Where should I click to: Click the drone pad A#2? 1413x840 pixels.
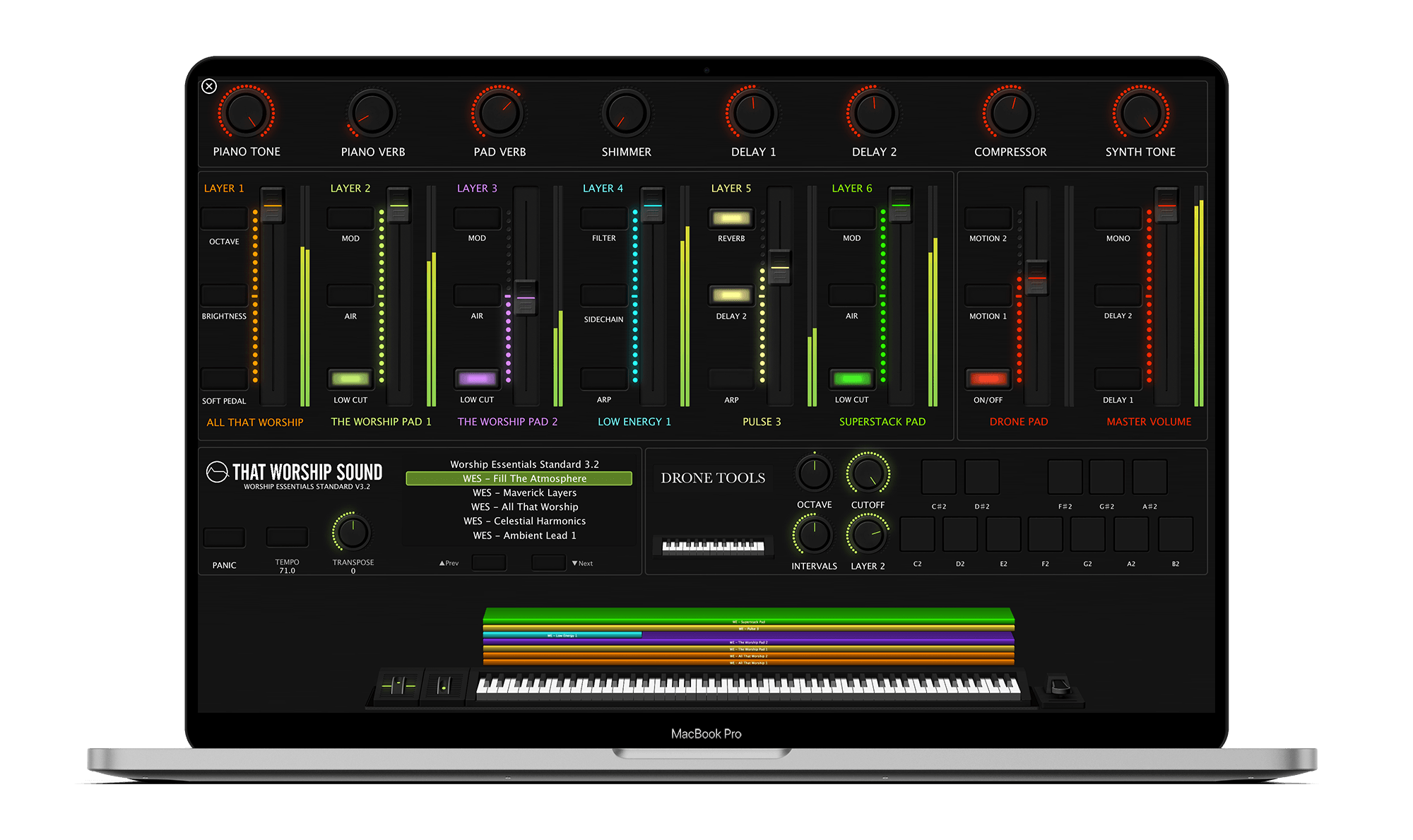coord(1150,477)
